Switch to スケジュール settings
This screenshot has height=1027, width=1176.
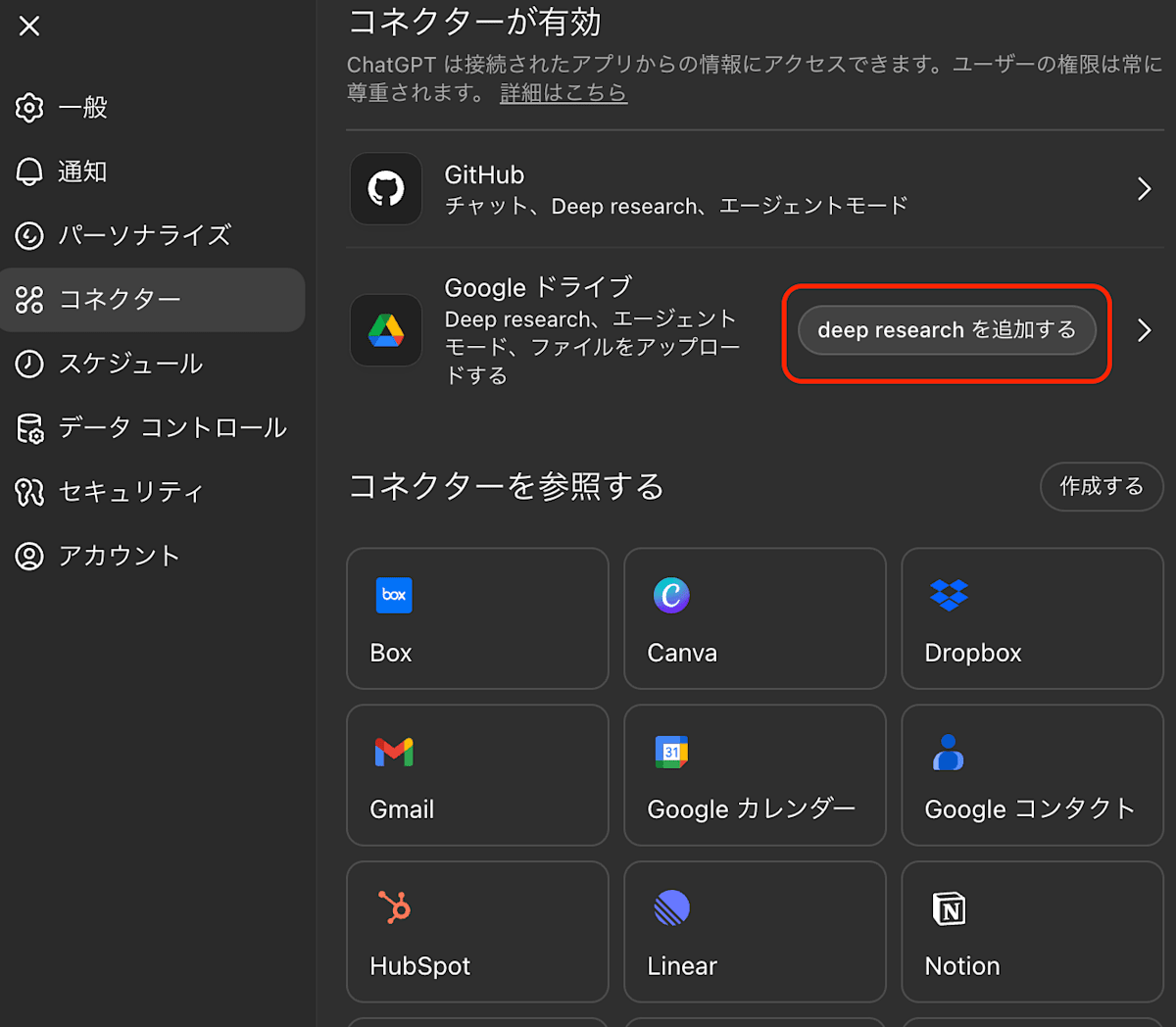tap(152, 364)
